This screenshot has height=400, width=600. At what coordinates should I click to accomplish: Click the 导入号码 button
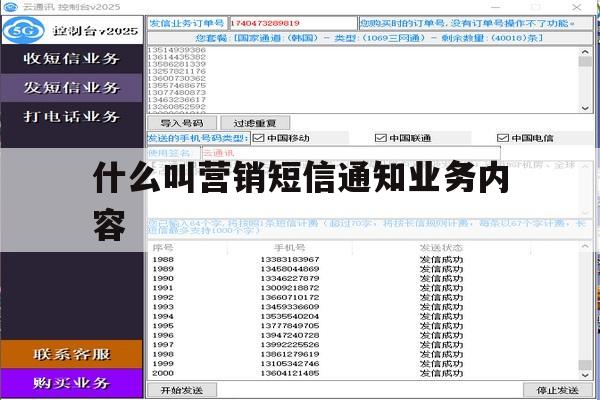tap(182, 123)
